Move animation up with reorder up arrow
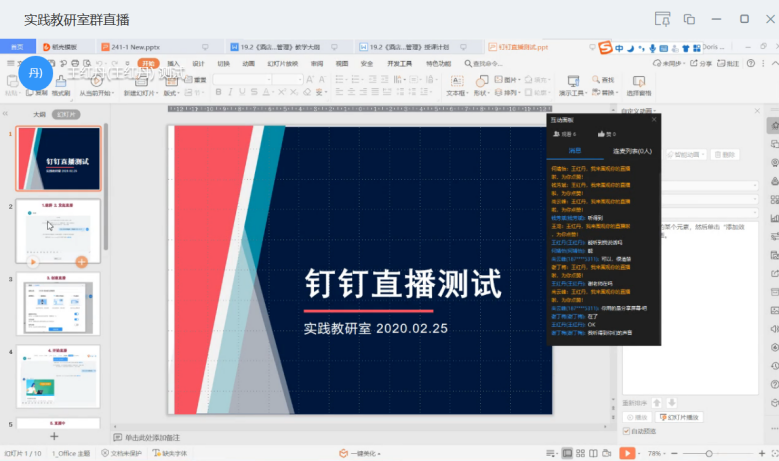 point(657,403)
